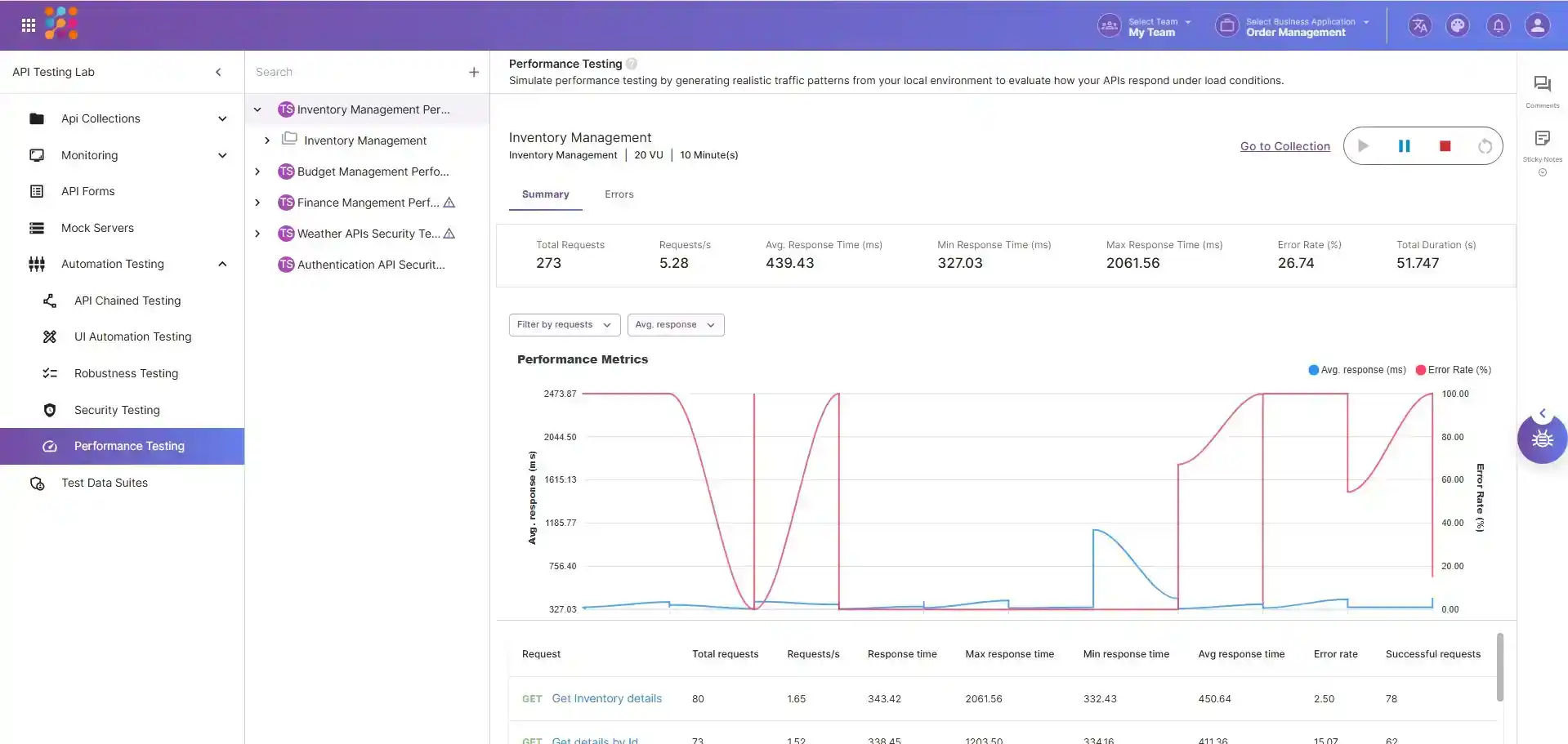Open the theme palette icon
This screenshot has height=744, width=1568.
[x=1458, y=26]
